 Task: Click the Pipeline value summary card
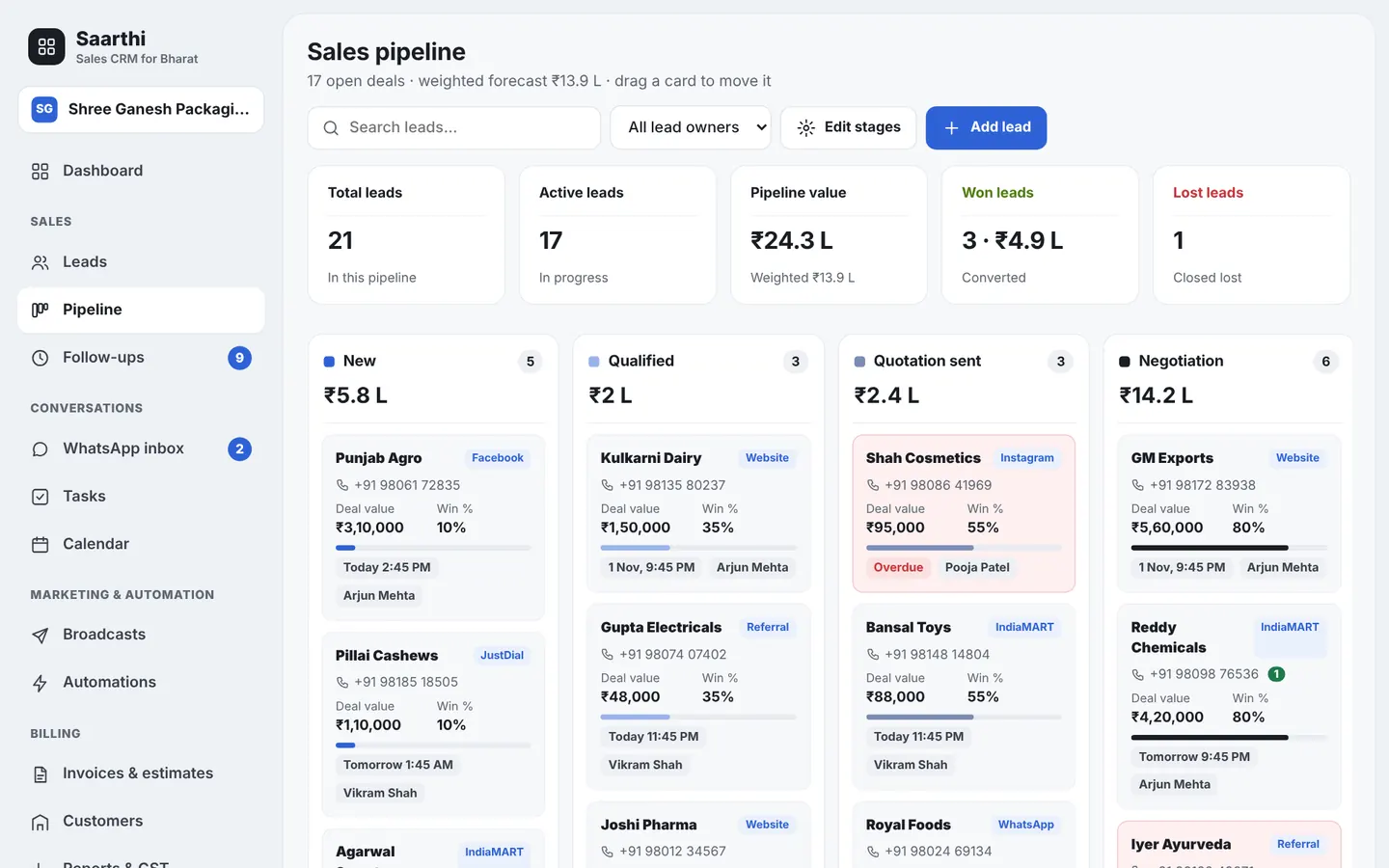click(x=829, y=235)
